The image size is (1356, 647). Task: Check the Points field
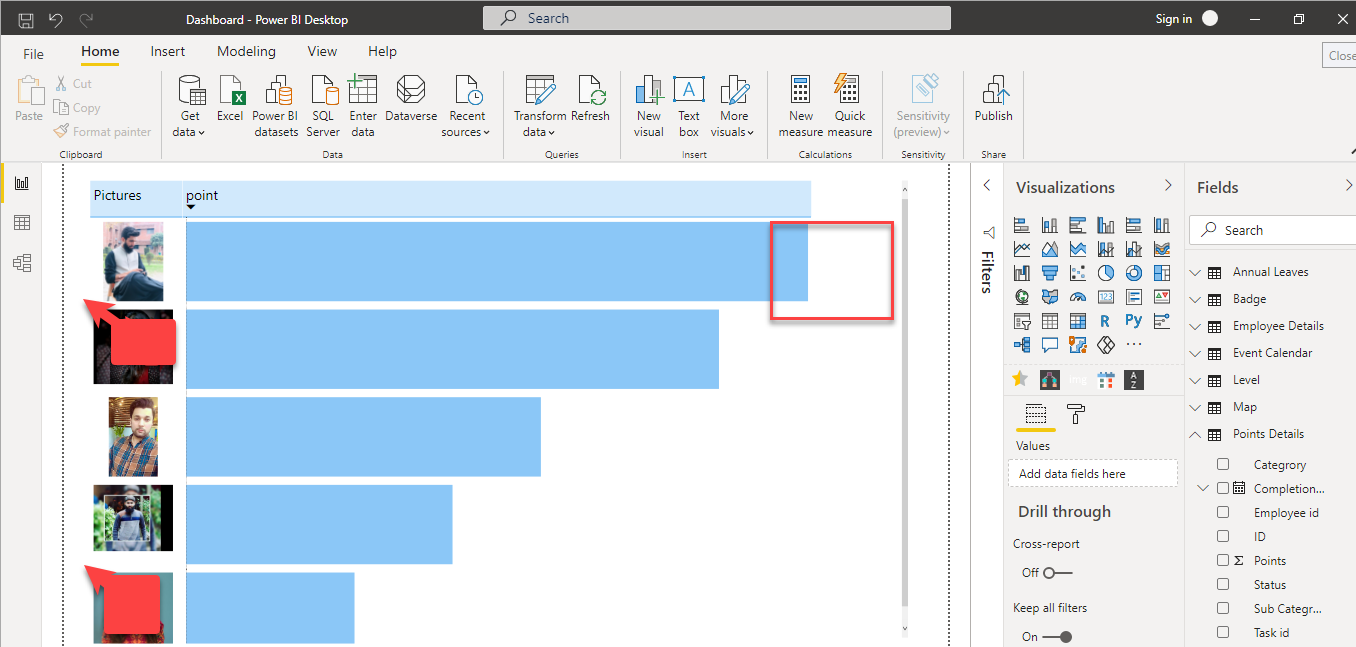(x=1223, y=560)
